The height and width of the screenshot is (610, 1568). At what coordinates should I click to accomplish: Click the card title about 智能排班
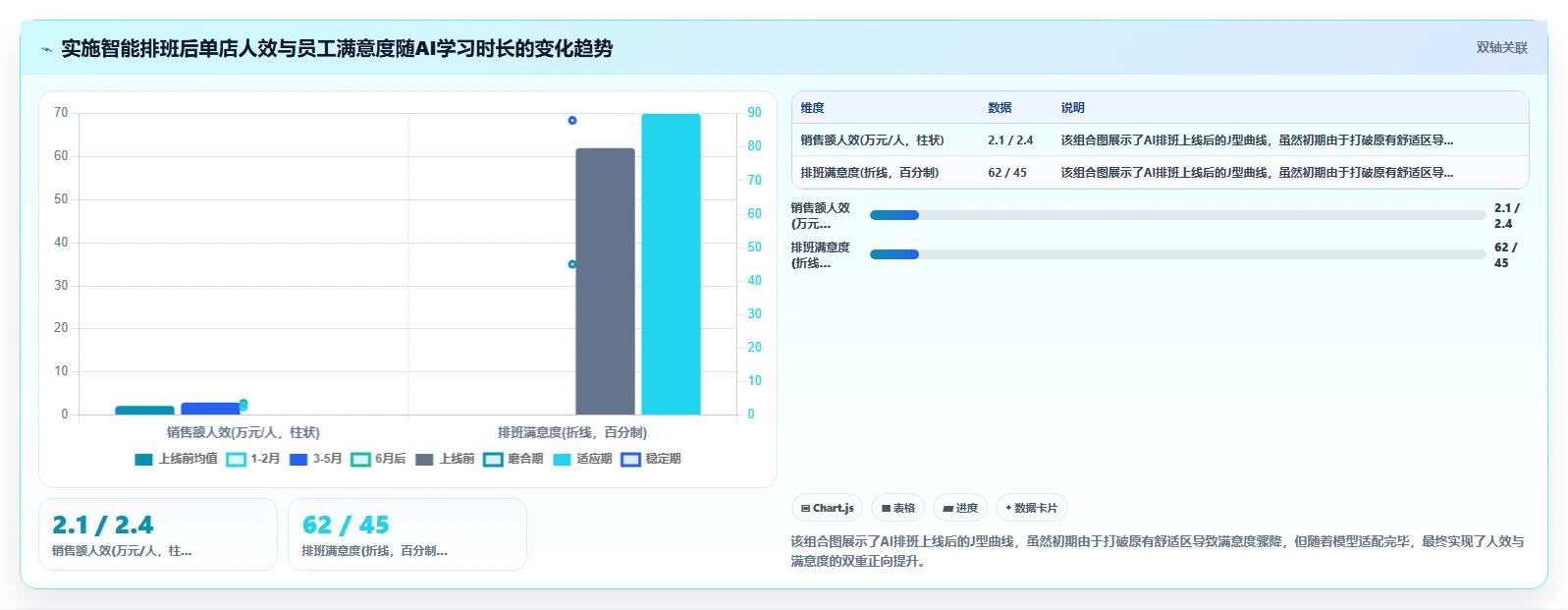[337, 49]
